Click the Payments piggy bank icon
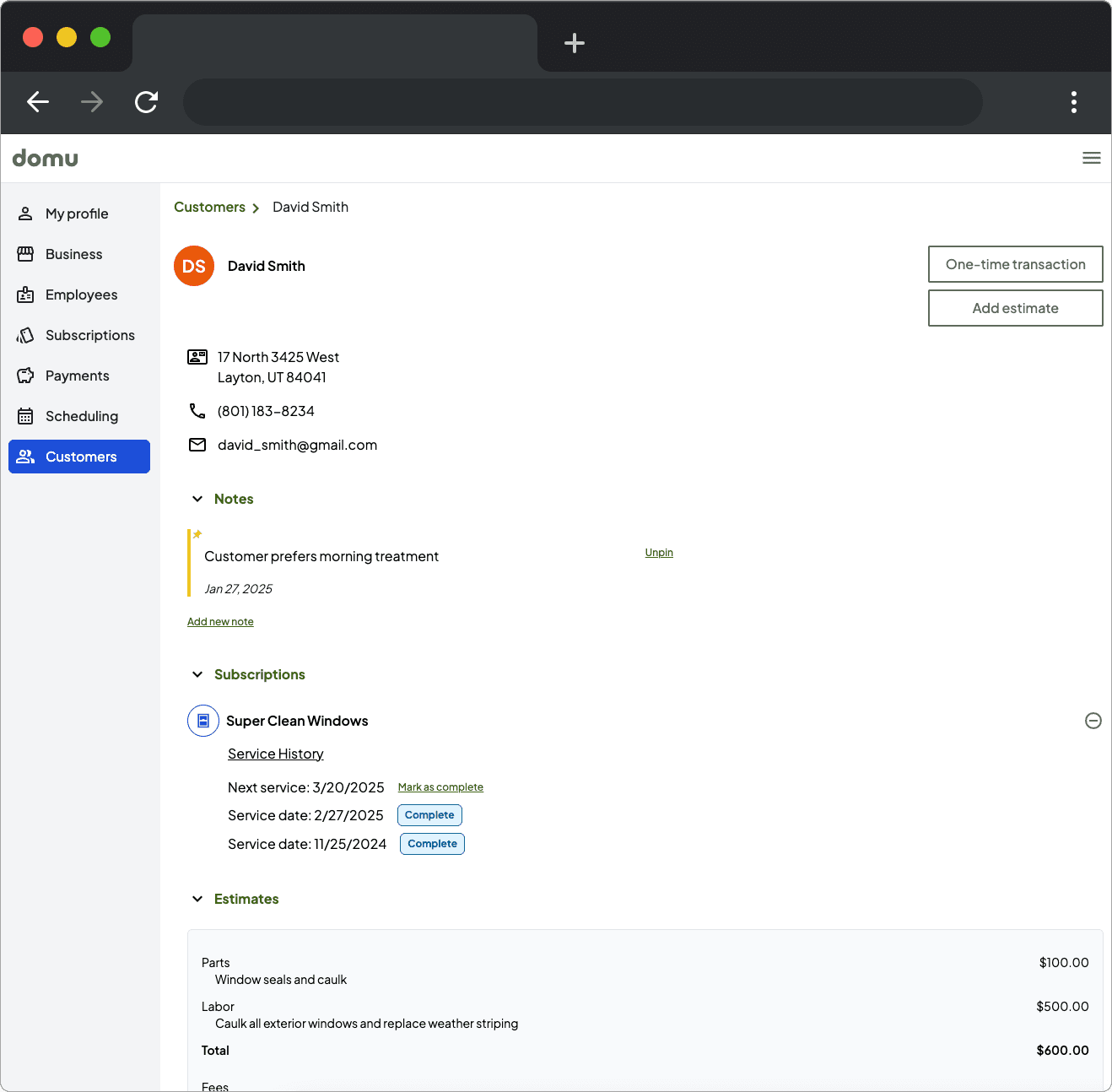1112x1092 pixels. point(25,376)
